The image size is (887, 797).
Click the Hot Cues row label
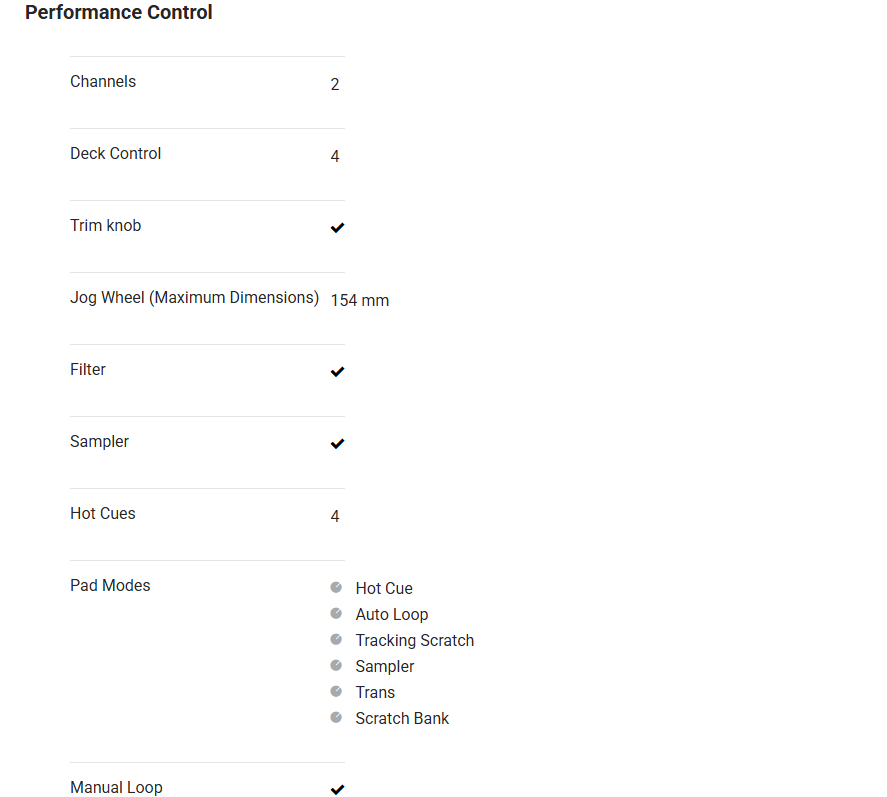point(103,514)
